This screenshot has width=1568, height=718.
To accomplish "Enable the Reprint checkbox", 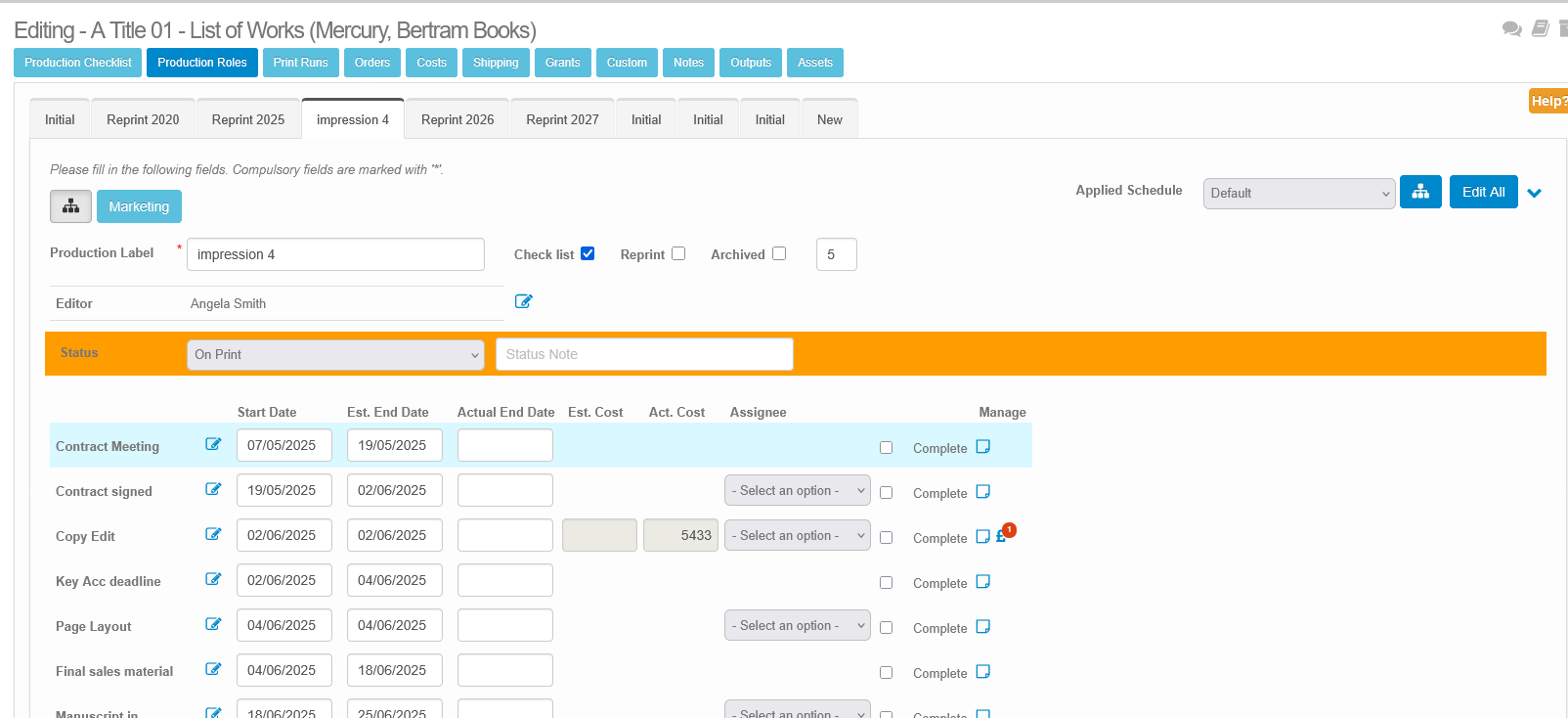I will (x=678, y=253).
